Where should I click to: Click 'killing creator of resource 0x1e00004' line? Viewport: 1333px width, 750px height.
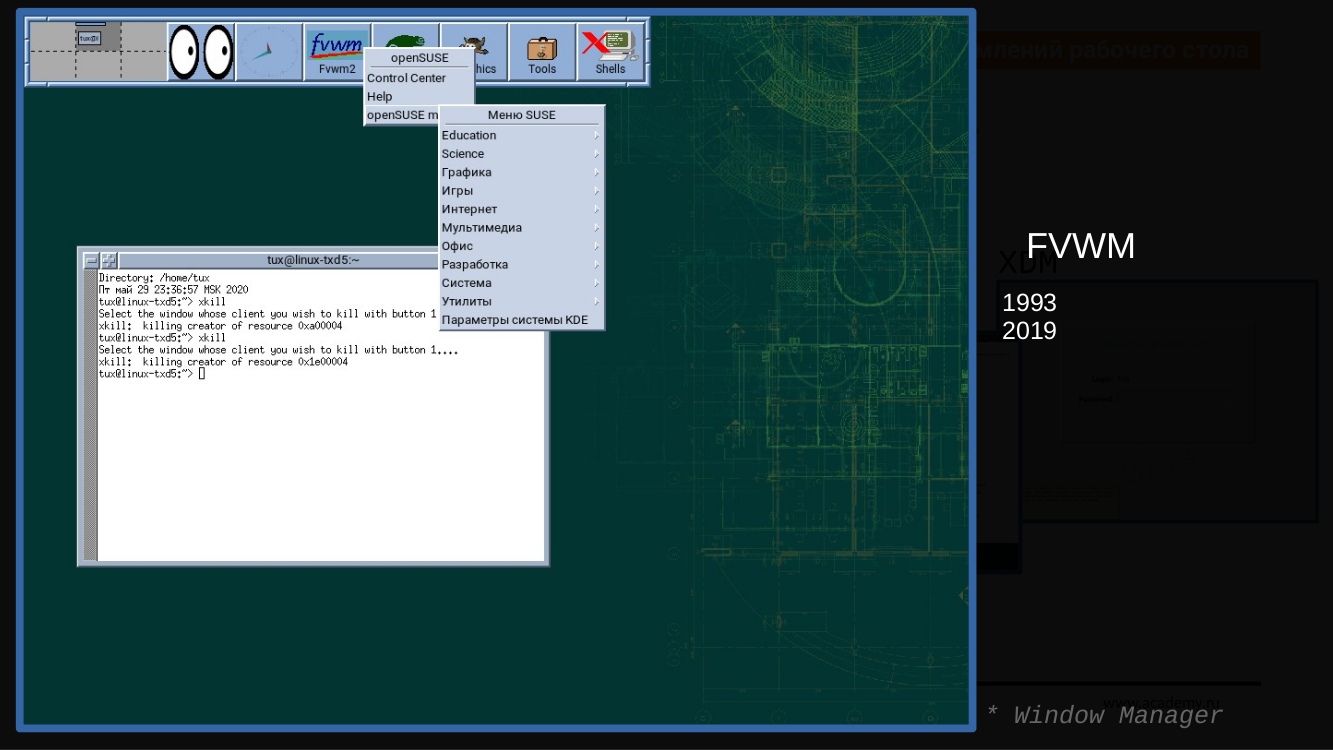click(223, 362)
